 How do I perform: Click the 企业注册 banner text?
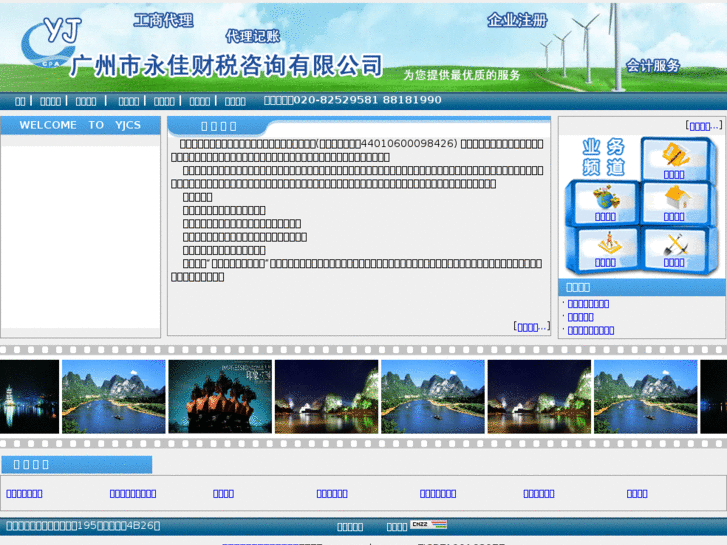tap(517, 20)
